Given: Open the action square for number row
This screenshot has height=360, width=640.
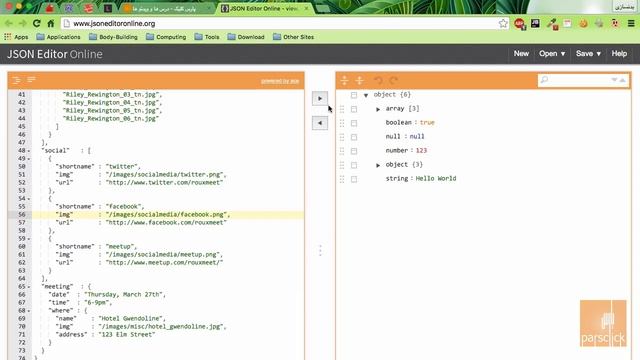Looking at the screenshot, I should [354, 151].
